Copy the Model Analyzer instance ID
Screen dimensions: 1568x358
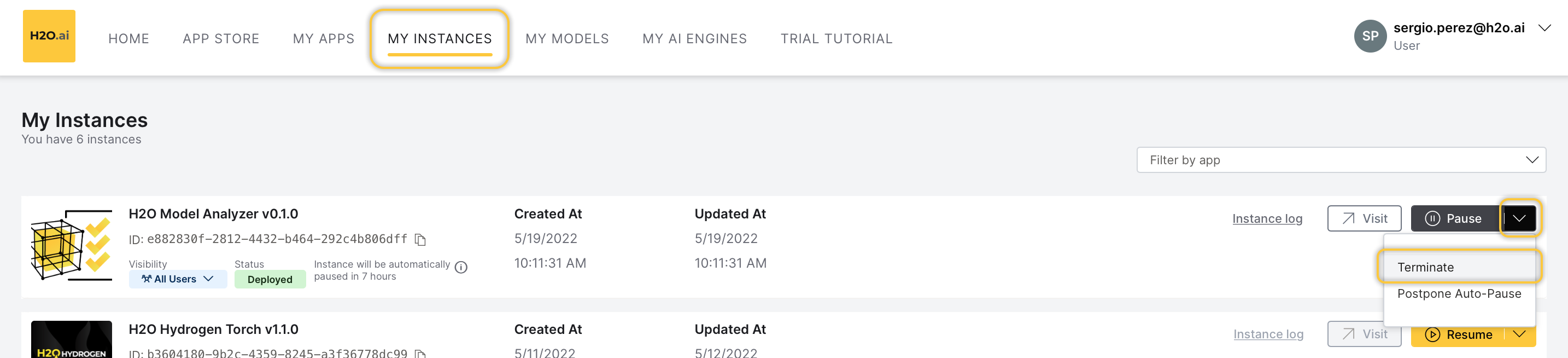420,240
